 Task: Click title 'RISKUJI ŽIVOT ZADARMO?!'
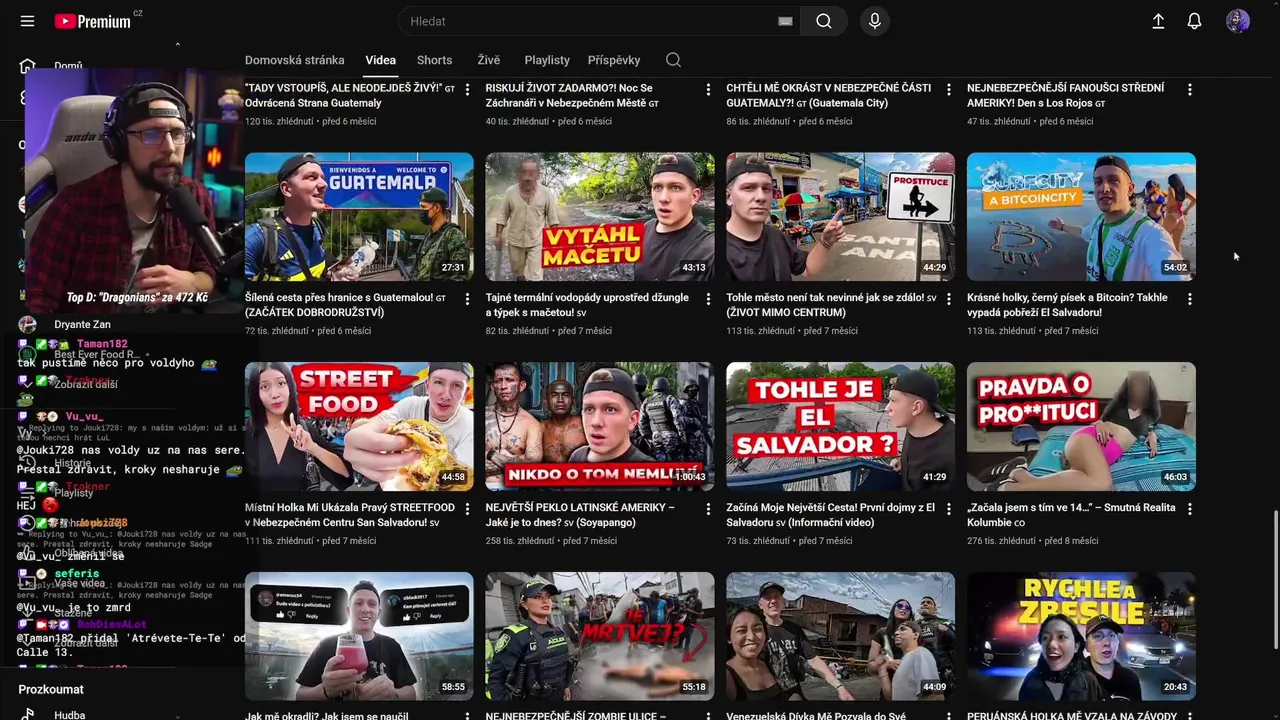(x=572, y=95)
